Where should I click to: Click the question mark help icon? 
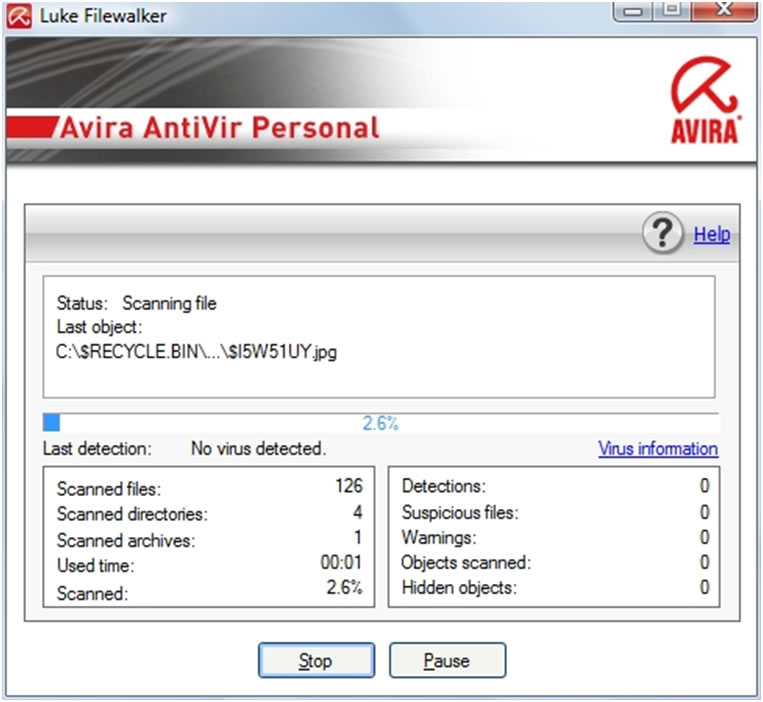click(663, 233)
